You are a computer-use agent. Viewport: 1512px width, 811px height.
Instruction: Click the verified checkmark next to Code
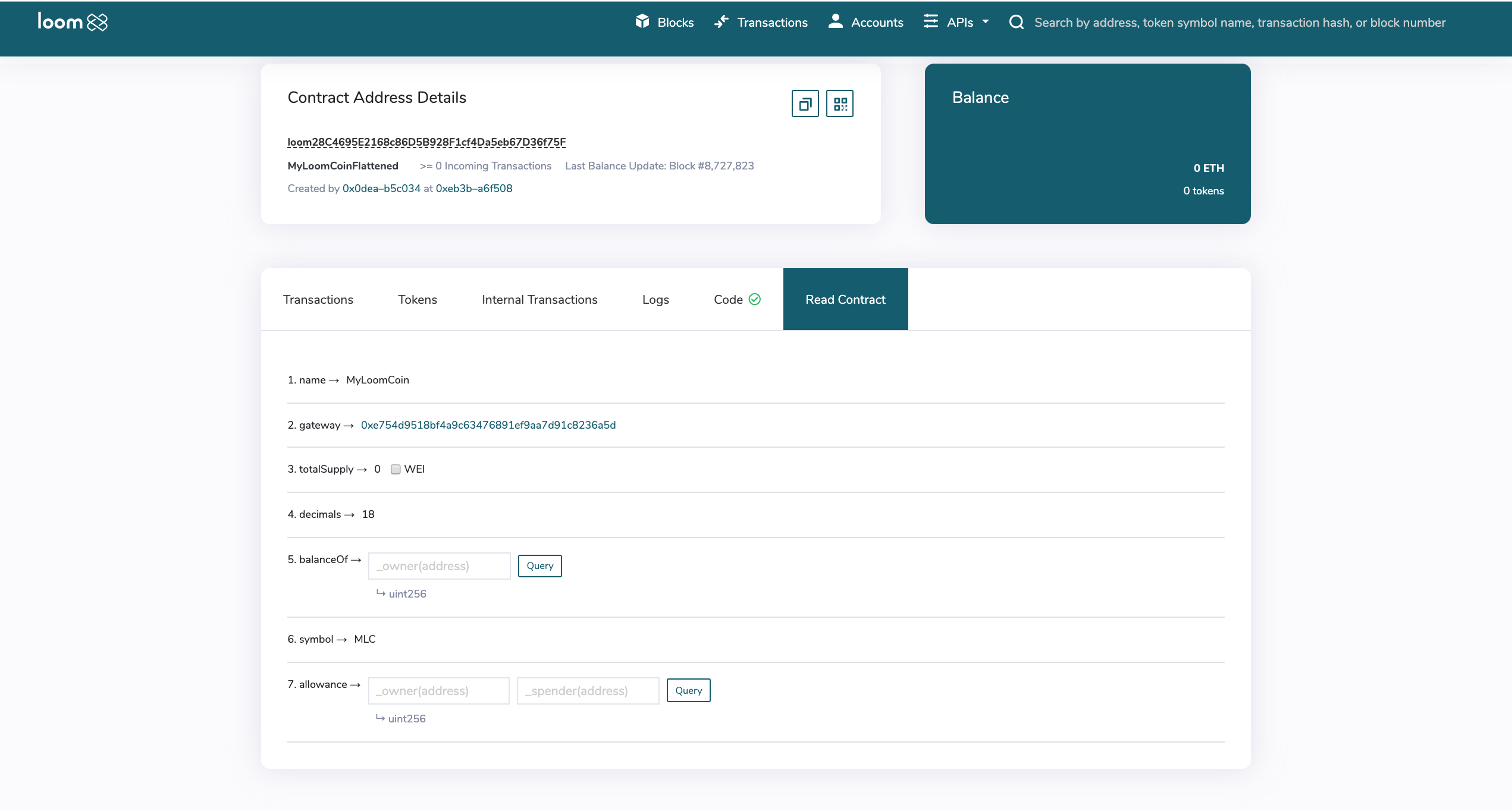(x=755, y=299)
